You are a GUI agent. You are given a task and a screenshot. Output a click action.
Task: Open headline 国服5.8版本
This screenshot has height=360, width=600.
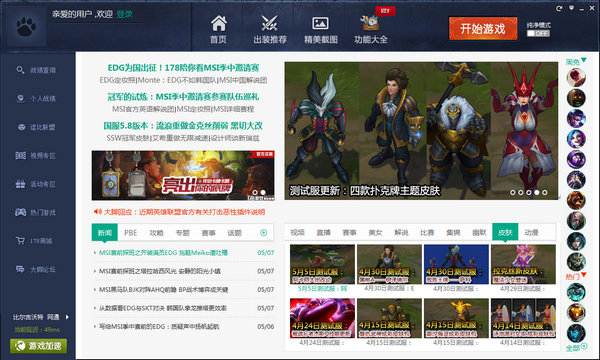[x=183, y=125]
